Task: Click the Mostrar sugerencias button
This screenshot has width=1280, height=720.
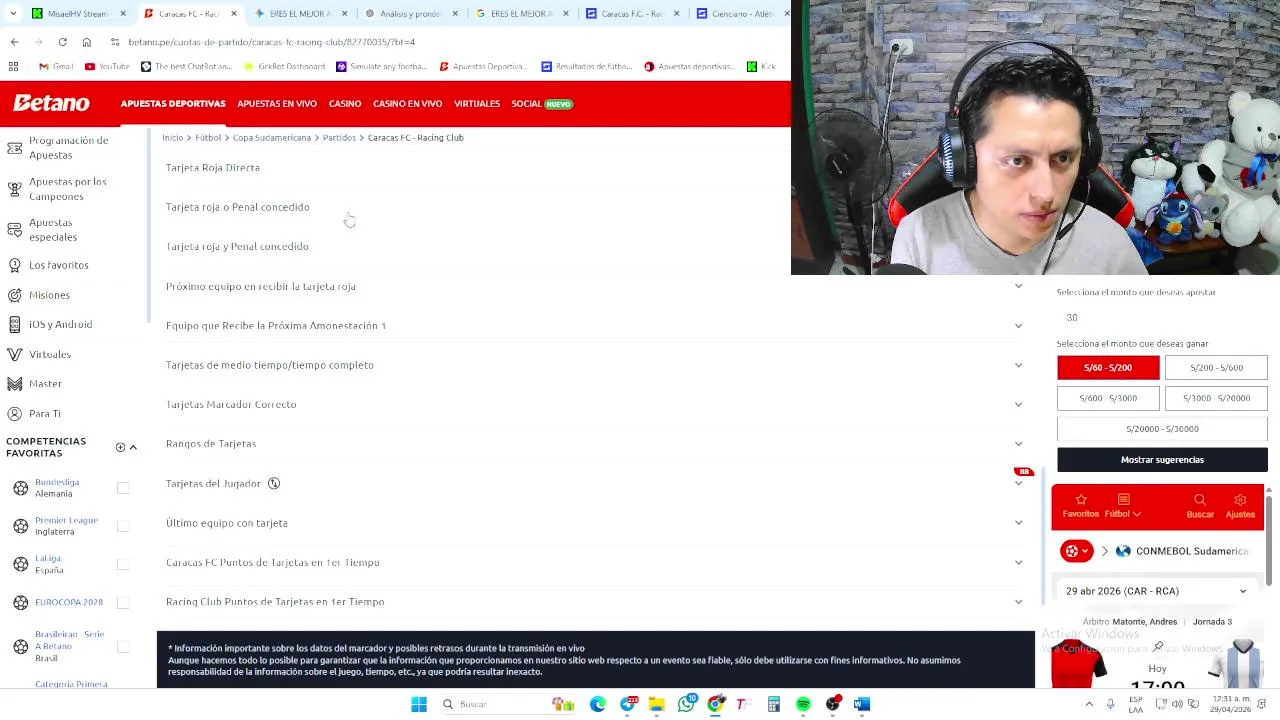Action: click(x=1162, y=460)
